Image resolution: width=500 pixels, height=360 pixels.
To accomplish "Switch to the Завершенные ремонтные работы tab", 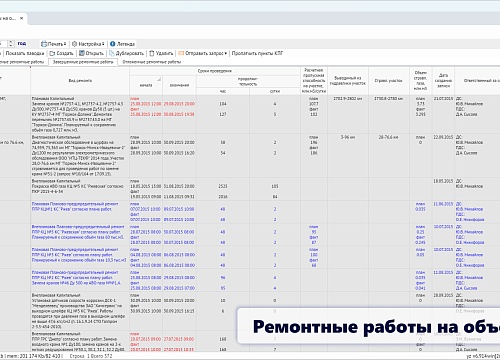I will pos(83,62).
